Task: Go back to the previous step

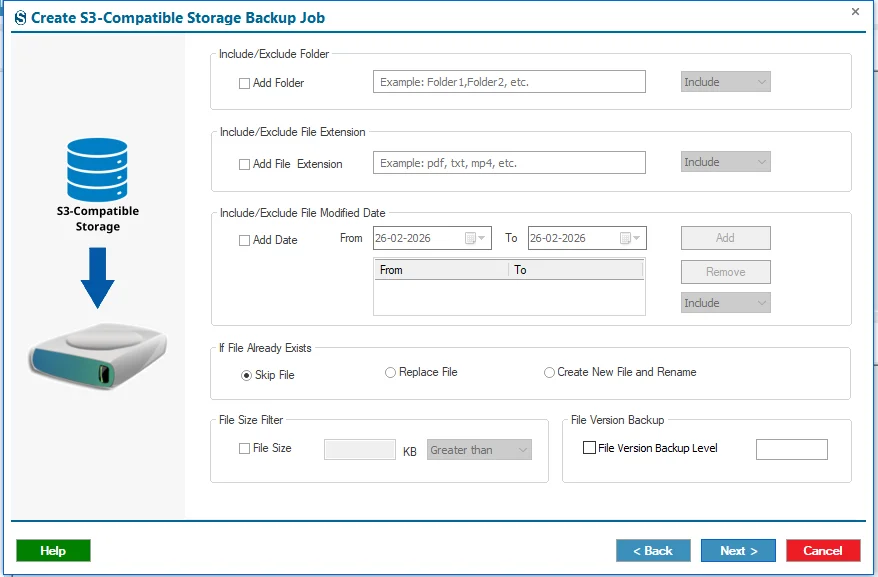Action: pyautogui.click(x=653, y=551)
